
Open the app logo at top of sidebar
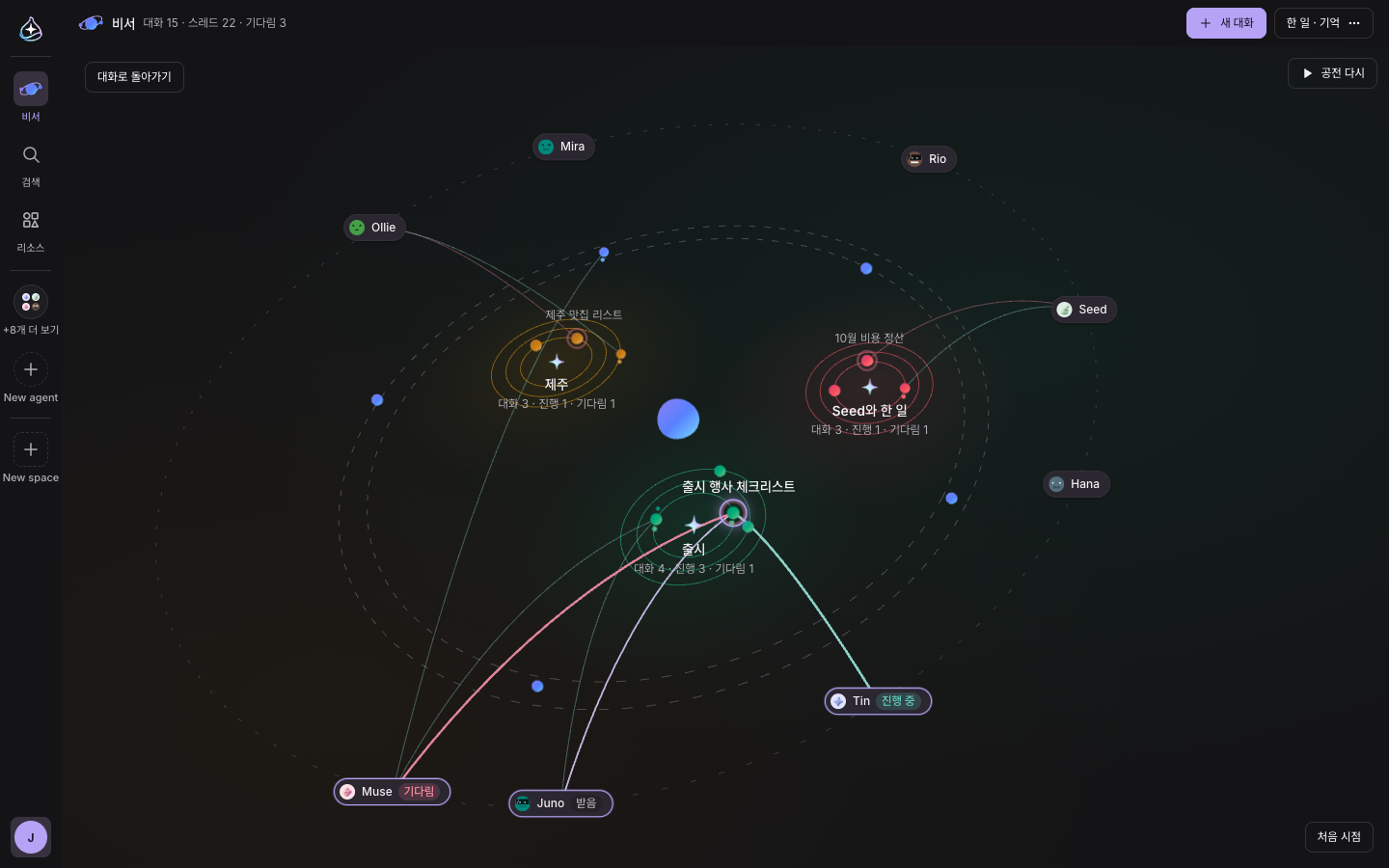[x=31, y=29]
